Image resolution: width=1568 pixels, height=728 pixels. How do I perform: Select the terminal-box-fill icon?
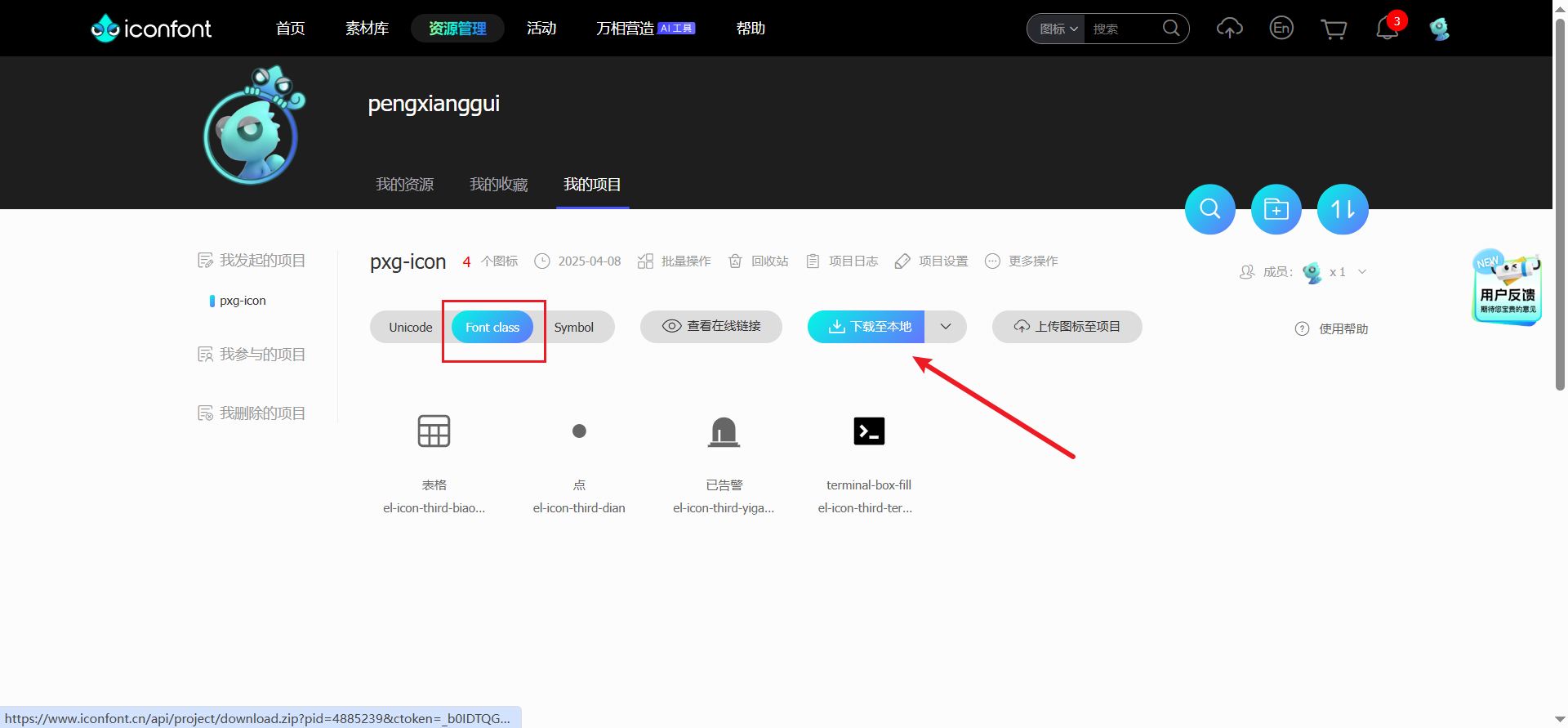point(869,431)
